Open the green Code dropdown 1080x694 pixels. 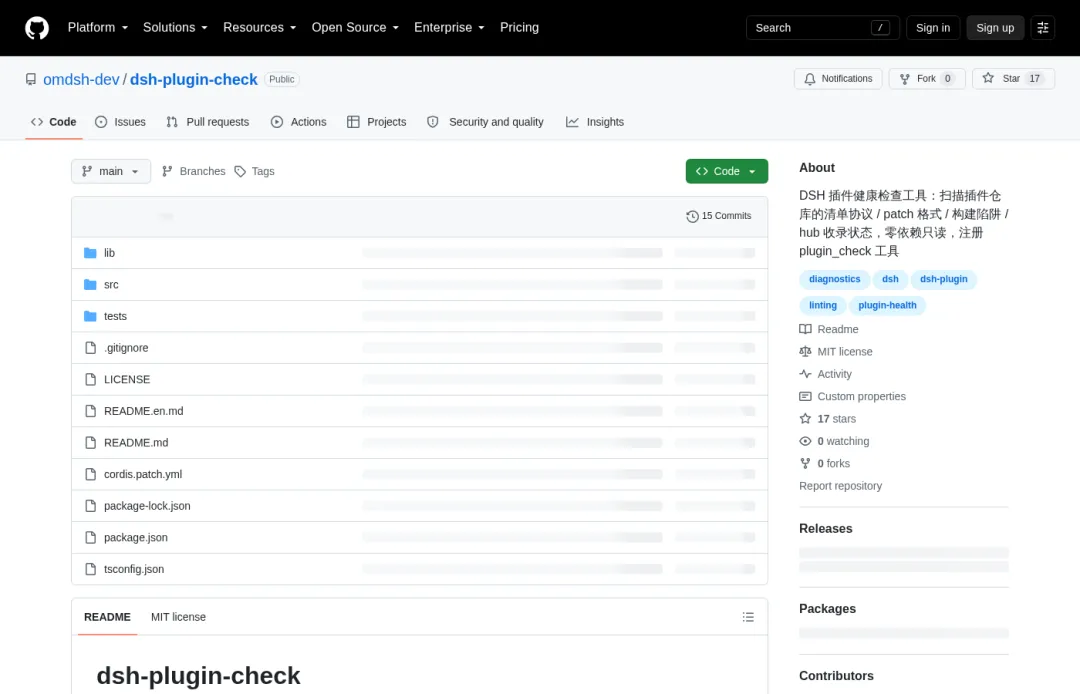point(727,171)
